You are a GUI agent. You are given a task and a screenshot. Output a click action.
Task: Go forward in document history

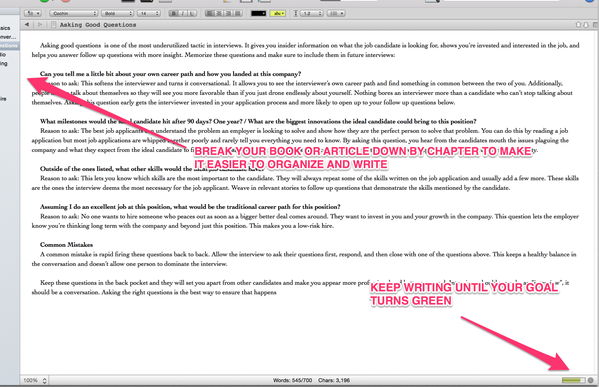point(40,24)
